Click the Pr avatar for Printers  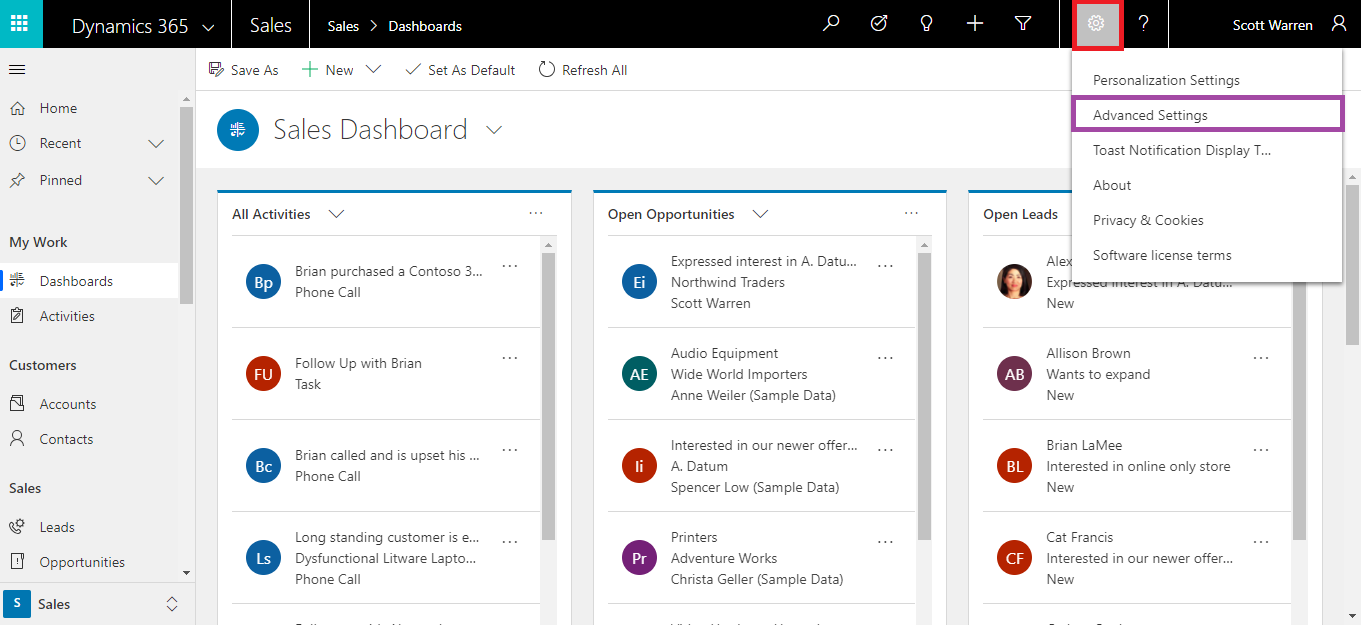[x=639, y=559]
